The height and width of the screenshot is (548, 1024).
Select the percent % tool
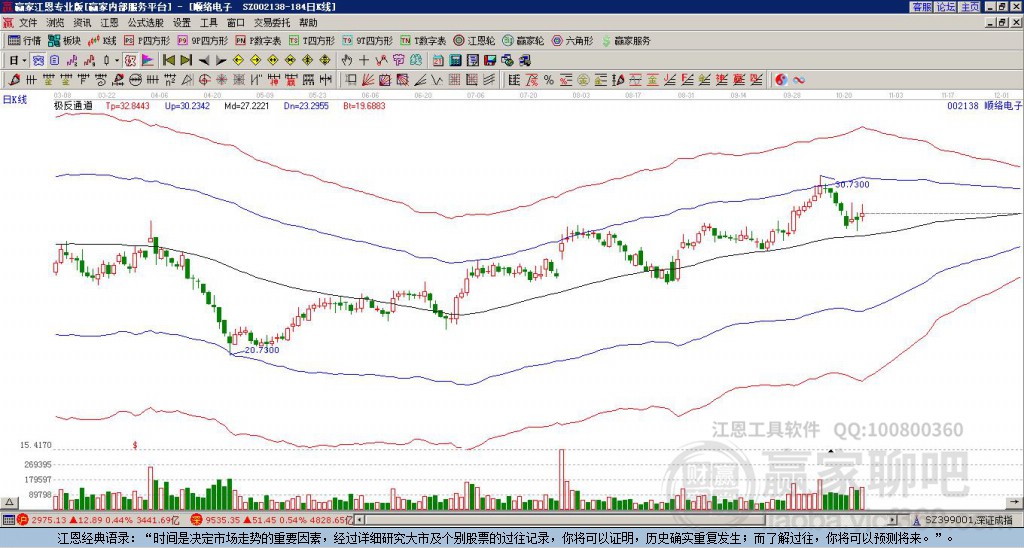[x=549, y=80]
